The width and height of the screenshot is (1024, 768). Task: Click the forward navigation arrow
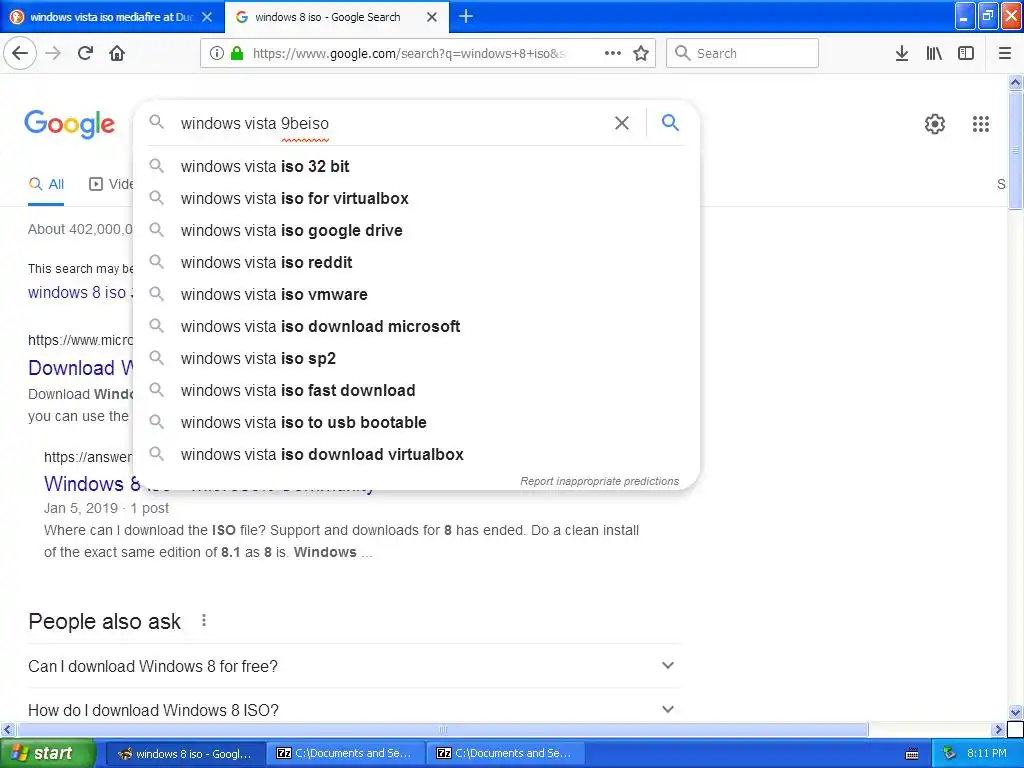click(54, 53)
